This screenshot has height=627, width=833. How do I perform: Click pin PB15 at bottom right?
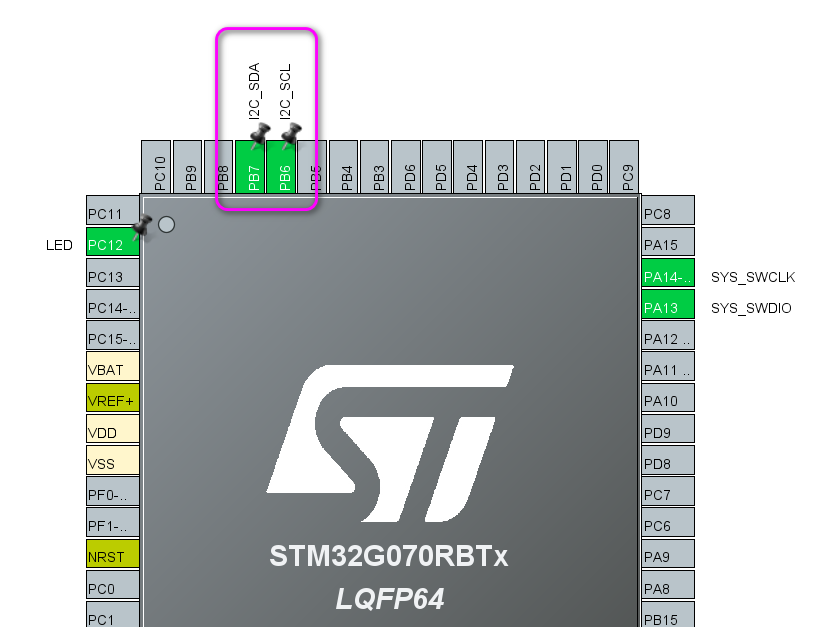[668, 615]
